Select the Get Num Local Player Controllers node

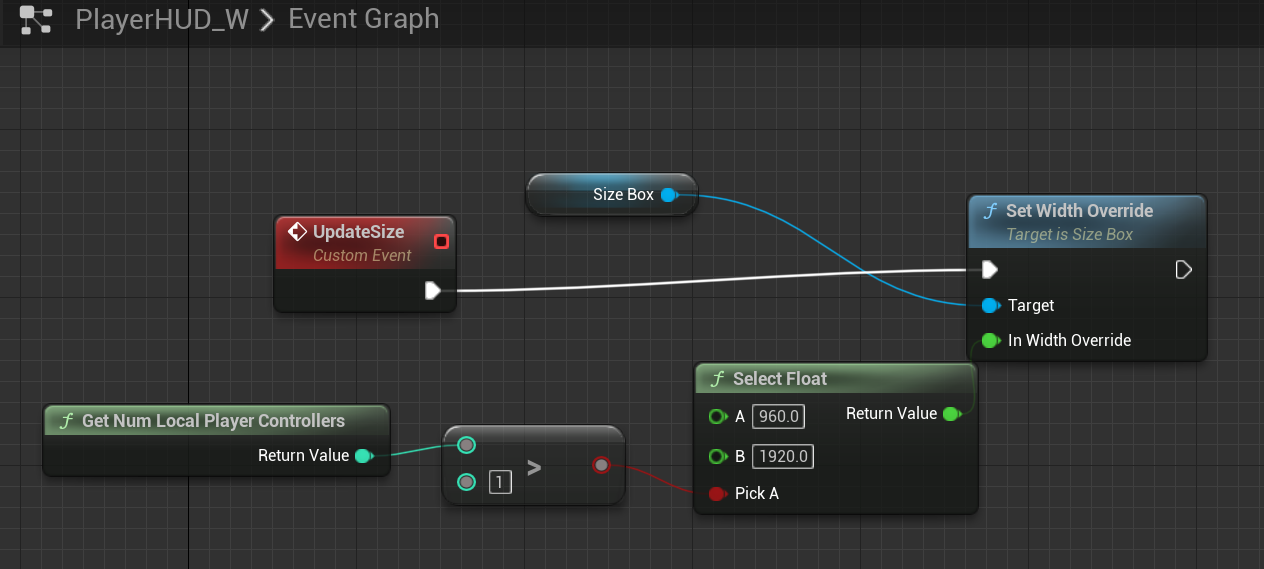point(216,440)
